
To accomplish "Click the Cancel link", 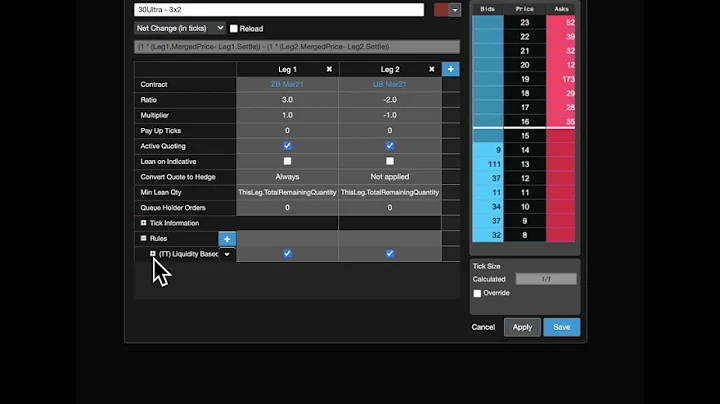I will 483,327.
